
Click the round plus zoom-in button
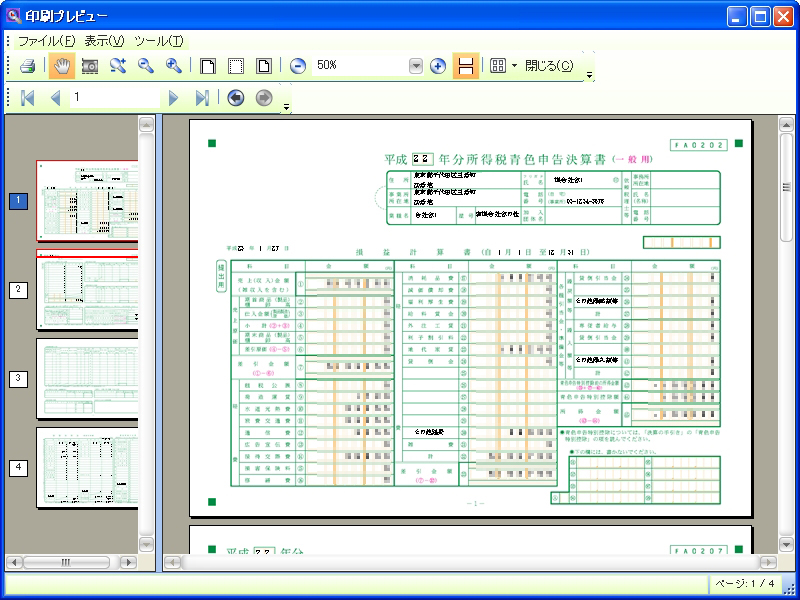click(437, 66)
